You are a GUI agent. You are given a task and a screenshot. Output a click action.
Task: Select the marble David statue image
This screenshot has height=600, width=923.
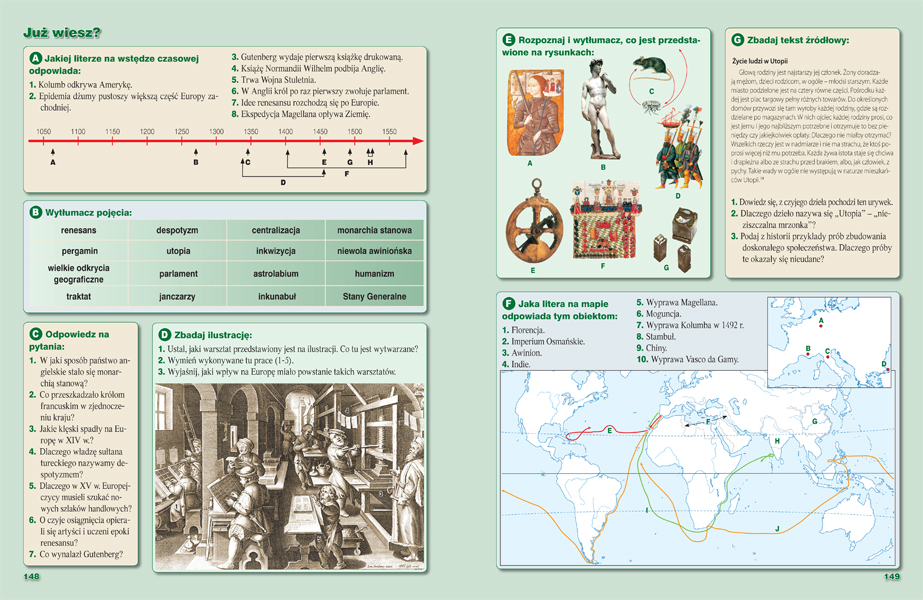[601, 109]
